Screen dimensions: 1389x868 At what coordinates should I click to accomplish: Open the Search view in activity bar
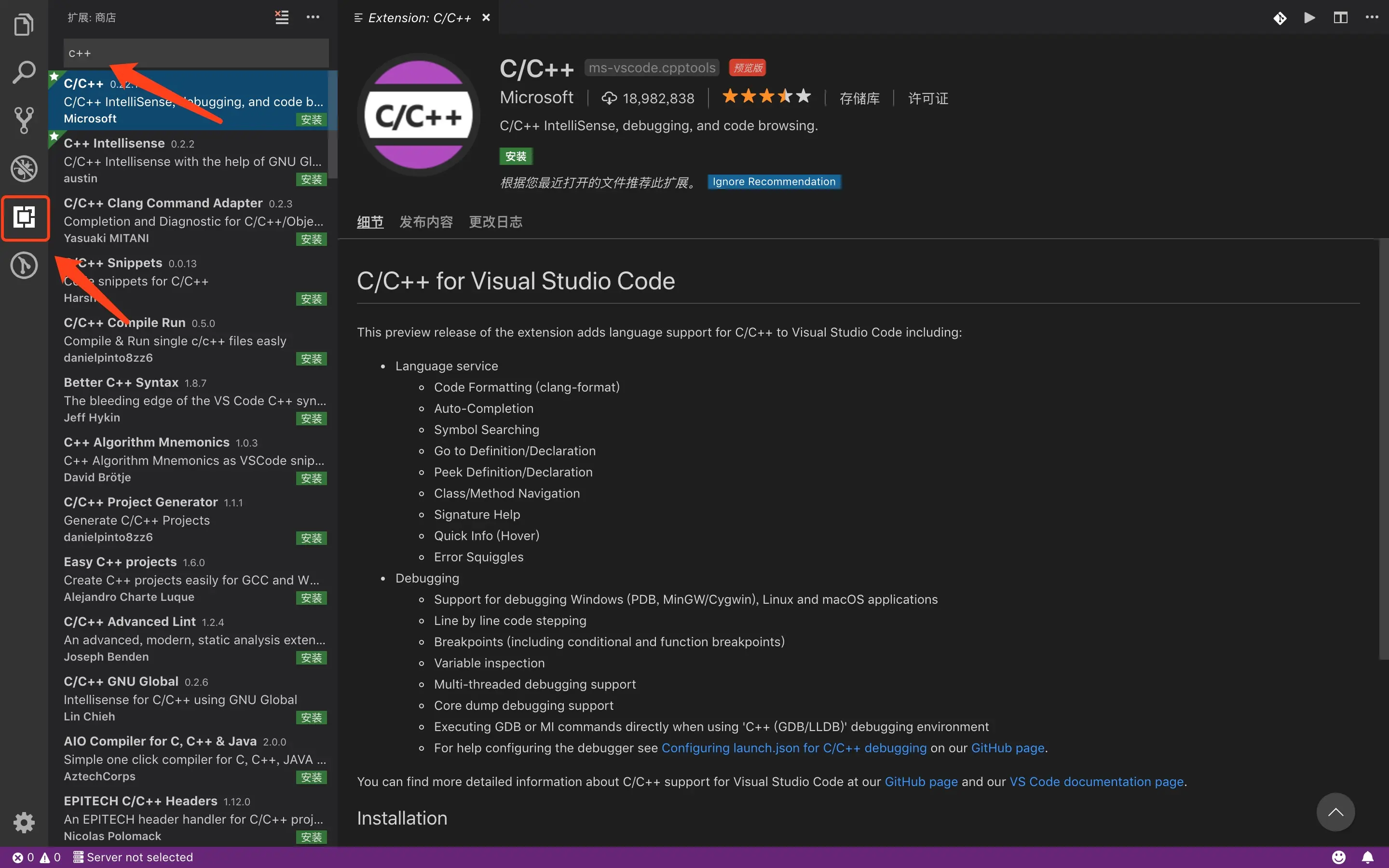24,72
